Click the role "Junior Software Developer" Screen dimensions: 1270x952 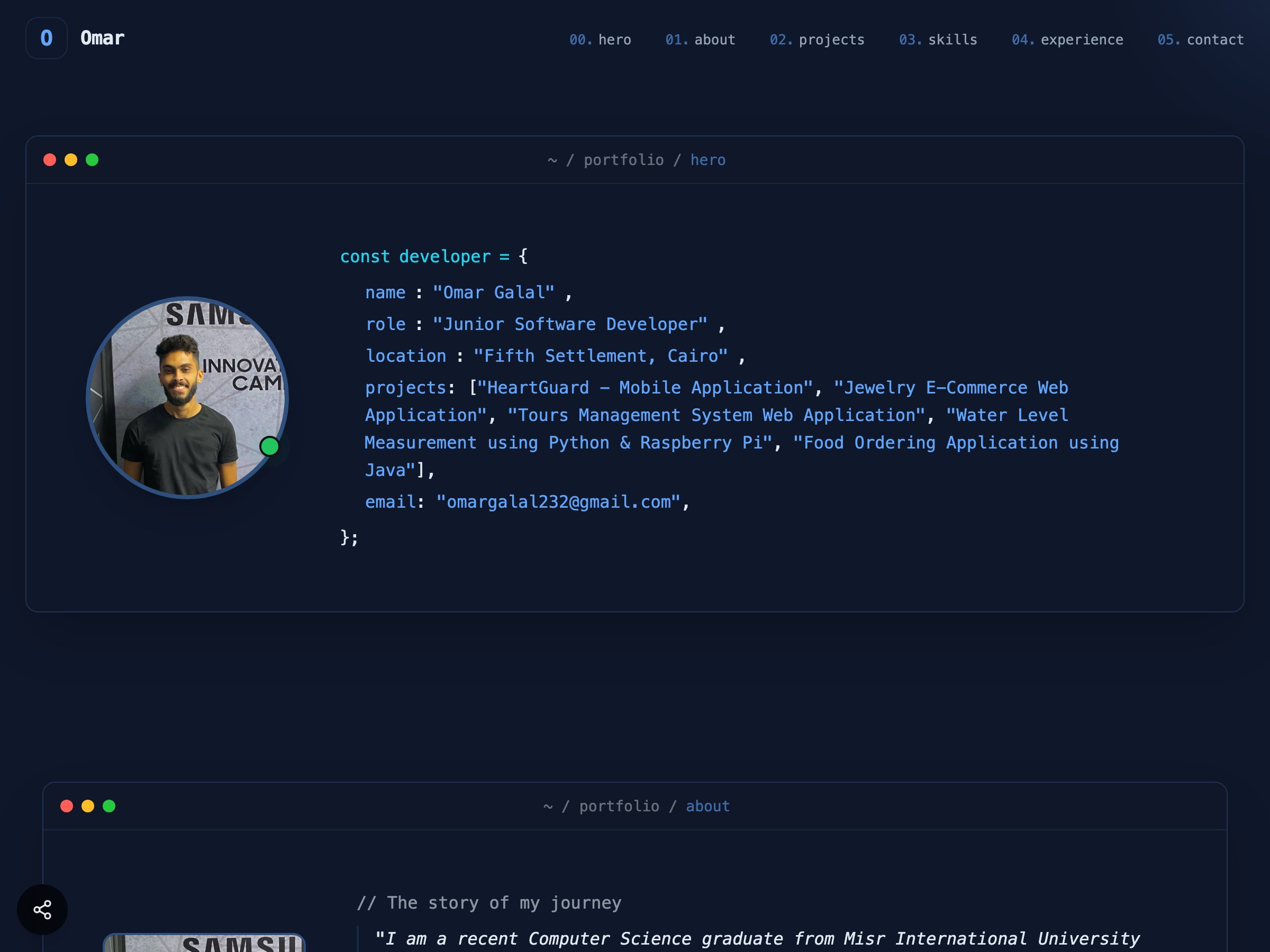tap(570, 324)
